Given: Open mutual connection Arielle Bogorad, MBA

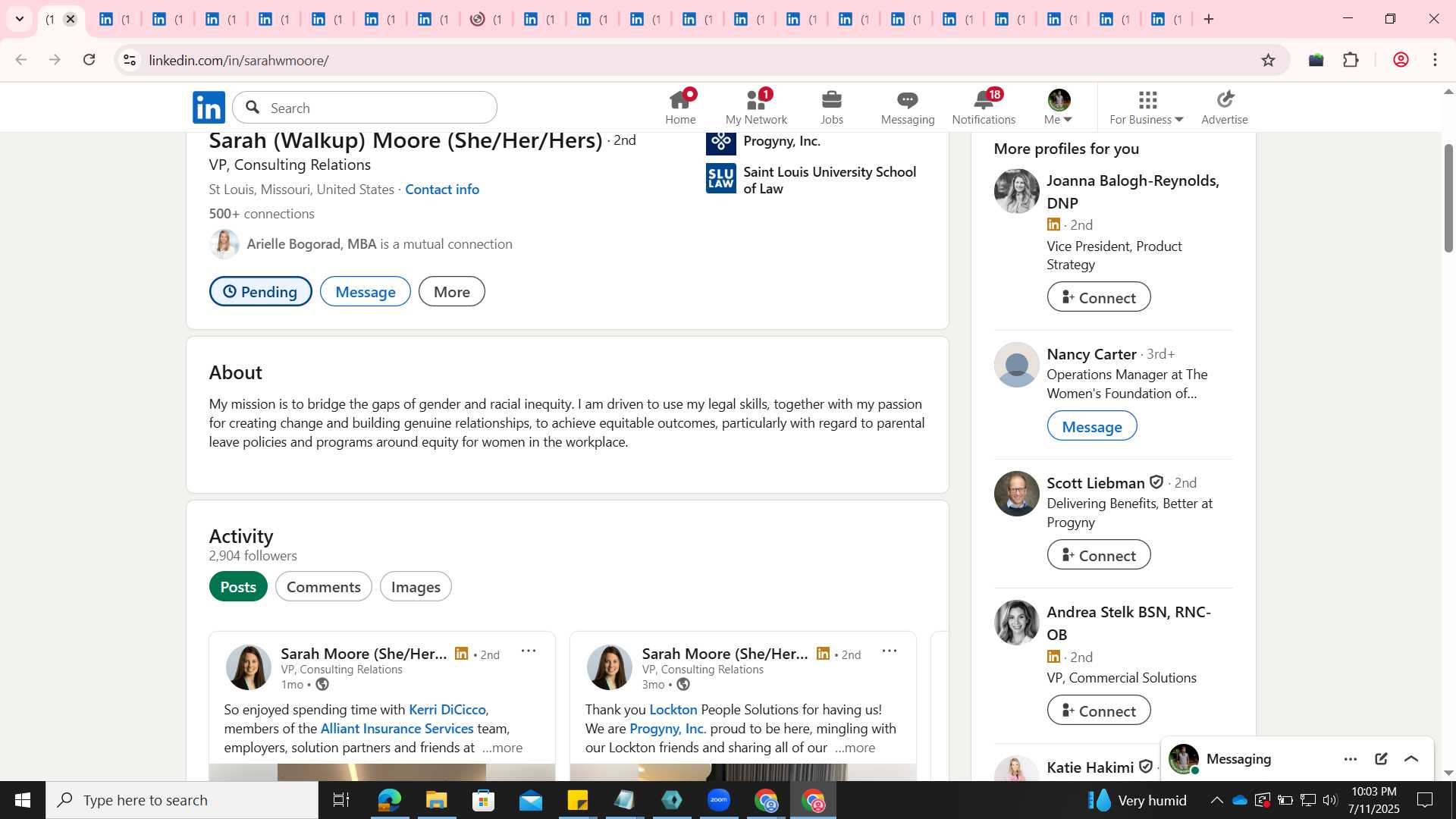Looking at the screenshot, I should click(x=312, y=244).
